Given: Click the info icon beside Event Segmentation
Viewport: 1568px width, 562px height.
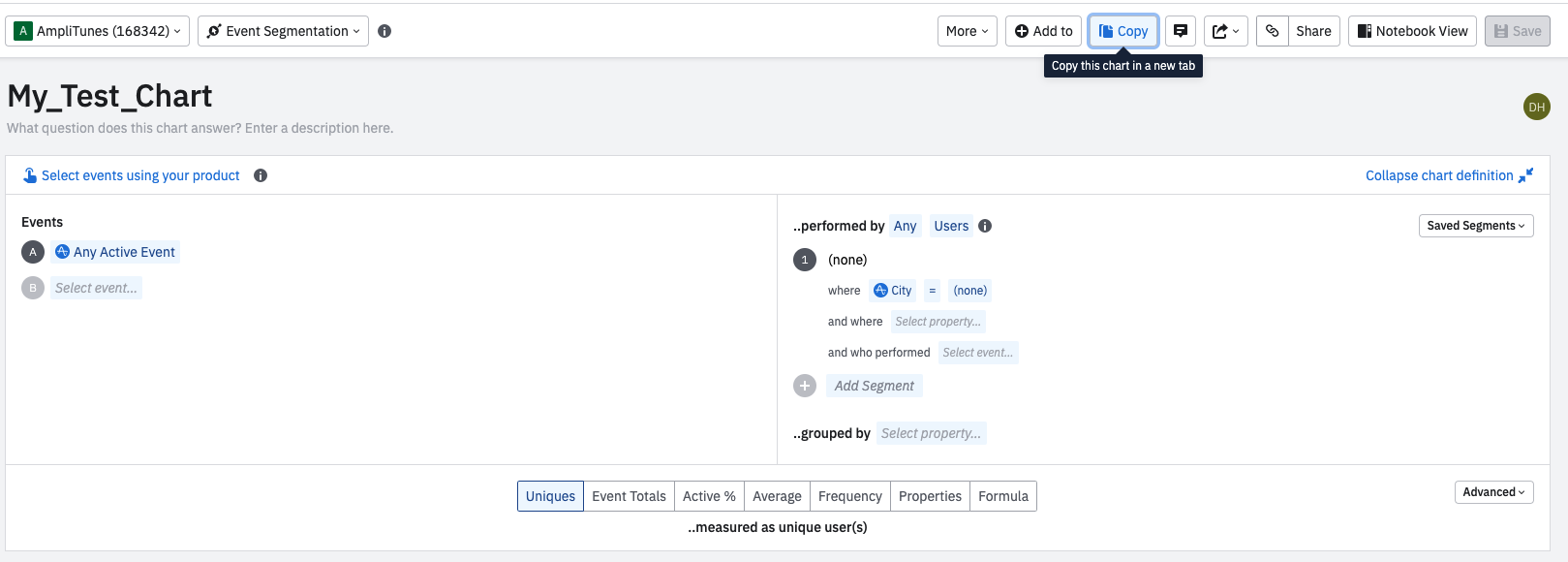Looking at the screenshot, I should tap(384, 31).
